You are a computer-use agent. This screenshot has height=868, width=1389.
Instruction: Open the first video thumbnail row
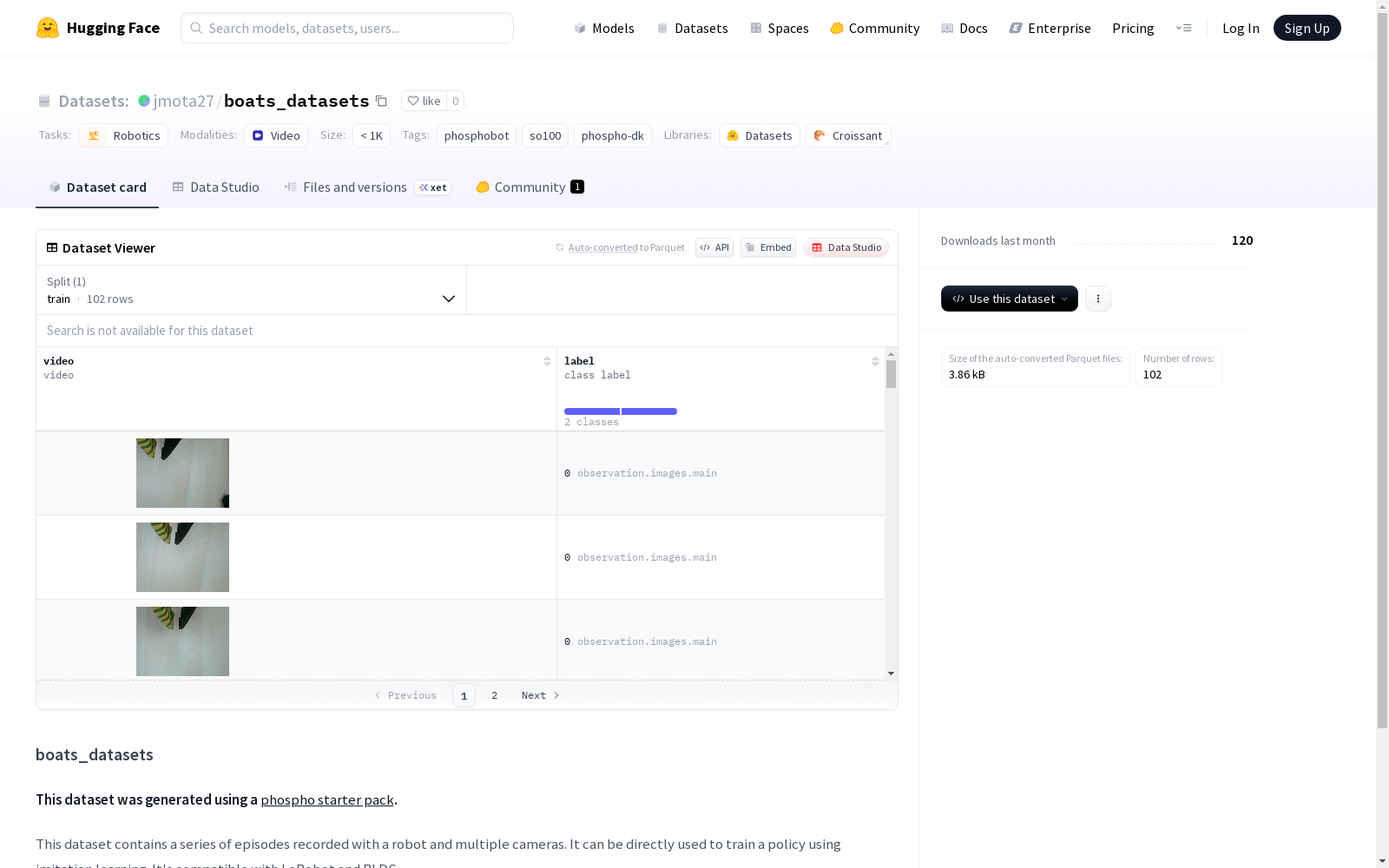coord(182,473)
